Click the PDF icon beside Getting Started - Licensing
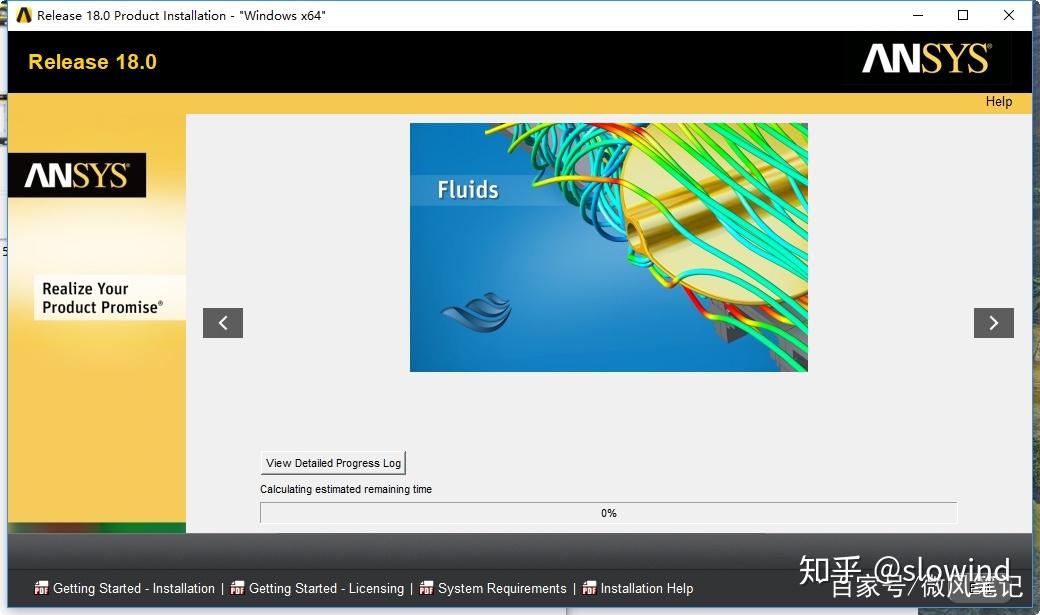1040x615 pixels. point(237,588)
